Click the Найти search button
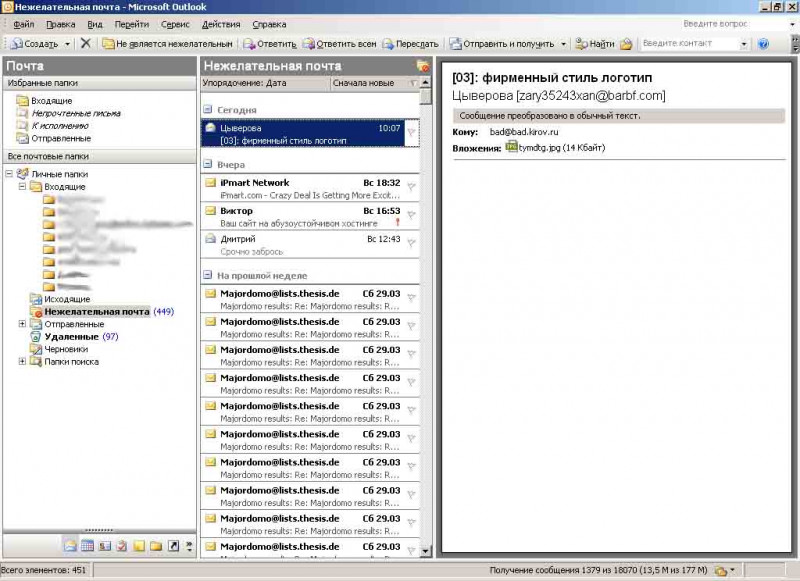800x581 pixels. click(x=595, y=44)
